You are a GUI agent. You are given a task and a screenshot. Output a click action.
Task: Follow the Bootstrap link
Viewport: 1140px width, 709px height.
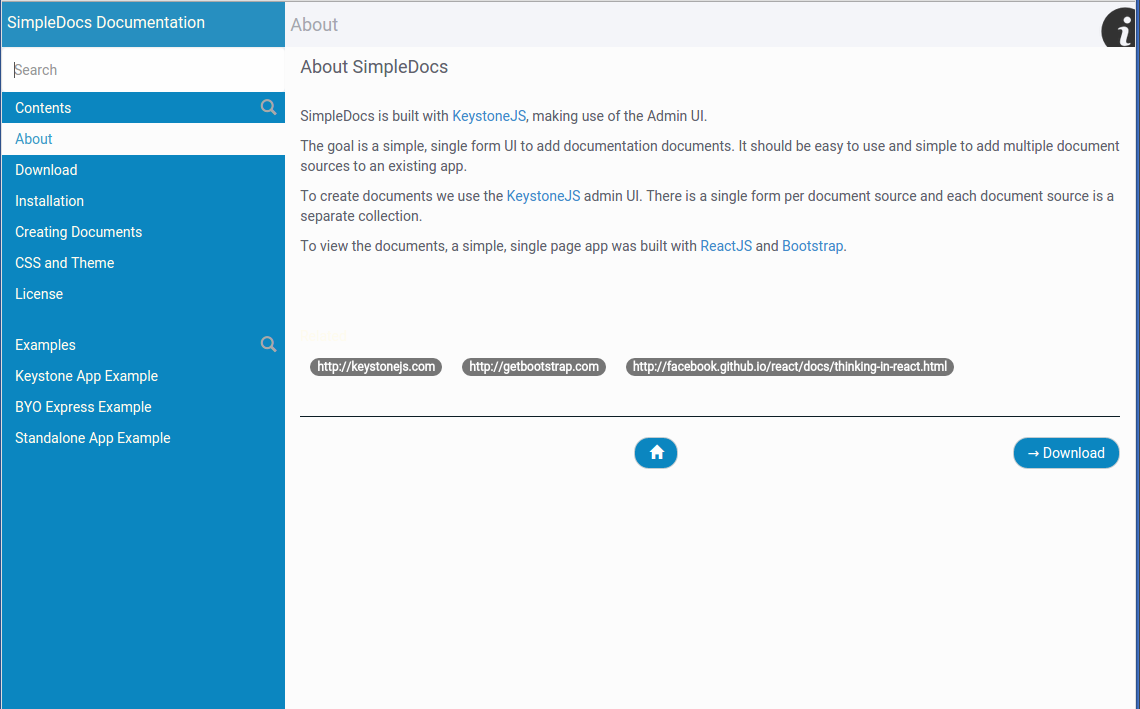tap(812, 246)
